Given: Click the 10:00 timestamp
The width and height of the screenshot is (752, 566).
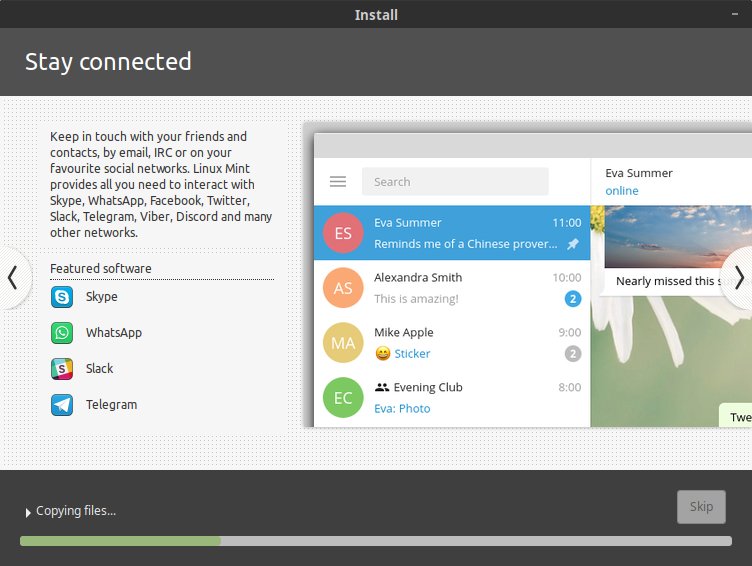Looking at the screenshot, I should (x=566, y=277).
